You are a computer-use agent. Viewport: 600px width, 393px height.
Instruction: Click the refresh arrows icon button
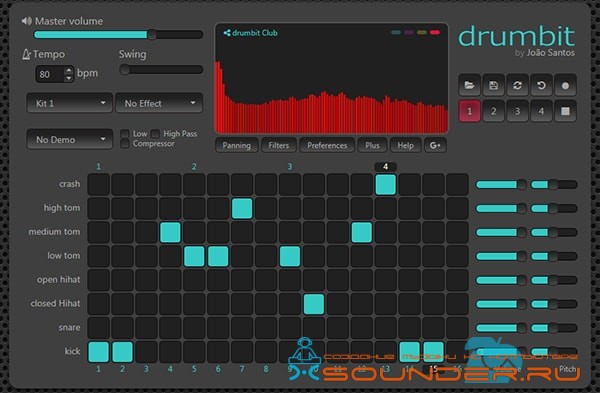click(x=517, y=85)
